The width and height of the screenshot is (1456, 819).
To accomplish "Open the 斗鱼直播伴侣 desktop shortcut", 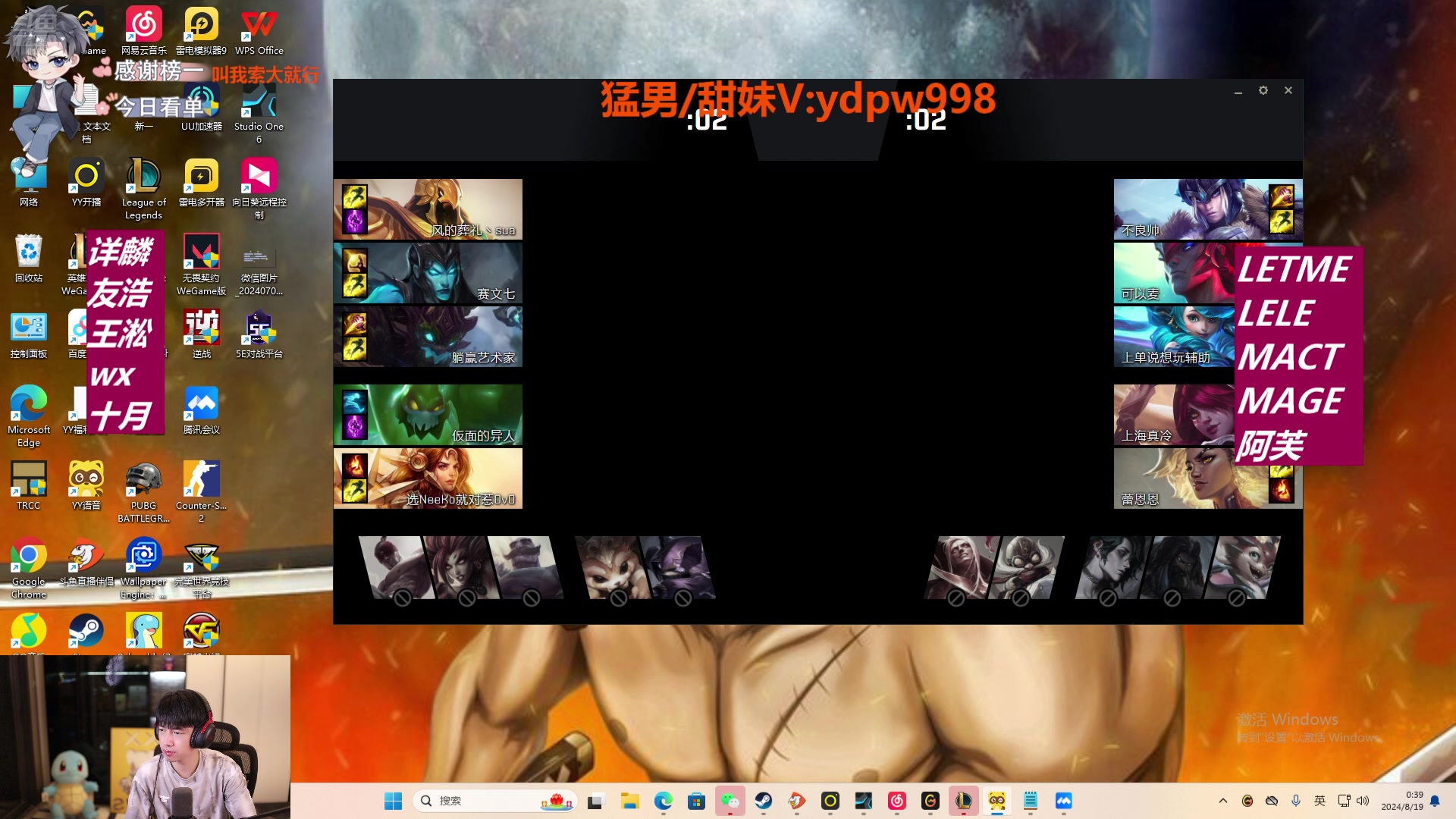I will (x=86, y=562).
